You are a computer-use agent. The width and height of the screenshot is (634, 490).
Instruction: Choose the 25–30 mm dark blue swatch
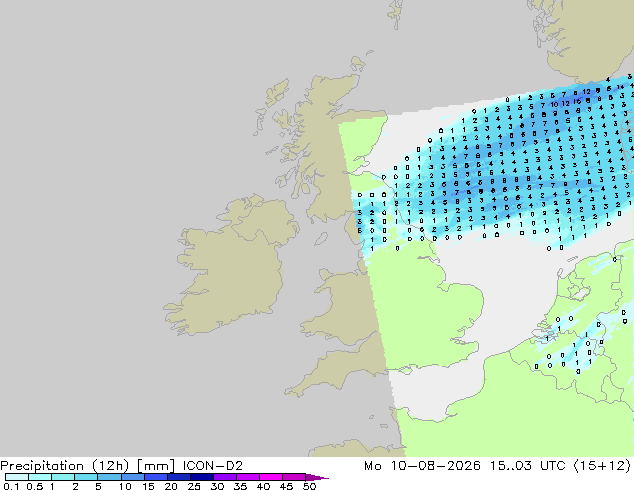pyautogui.click(x=201, y=477)
